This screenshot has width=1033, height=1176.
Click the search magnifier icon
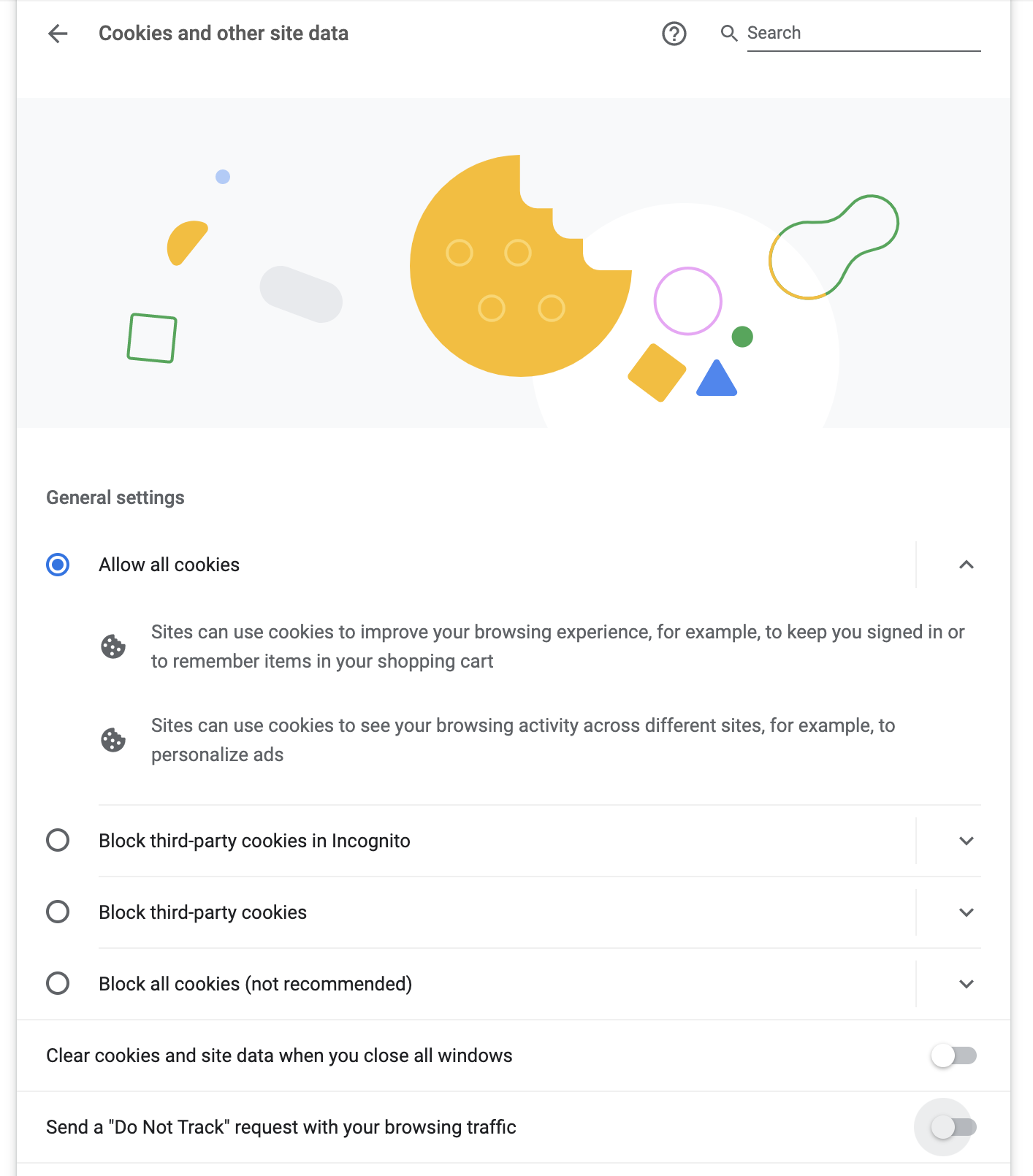728,34
